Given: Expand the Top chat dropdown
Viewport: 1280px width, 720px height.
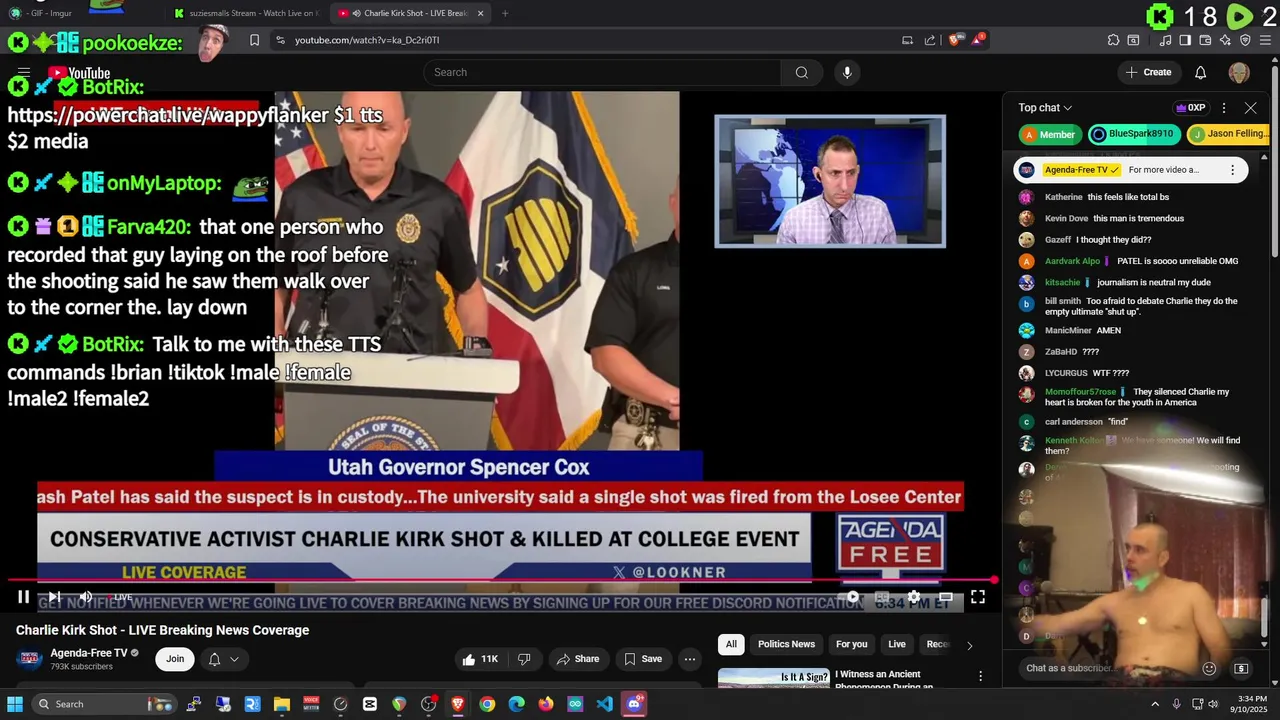Looking at the screenshot, I should pyautogui.click(x=1045, y=108).
